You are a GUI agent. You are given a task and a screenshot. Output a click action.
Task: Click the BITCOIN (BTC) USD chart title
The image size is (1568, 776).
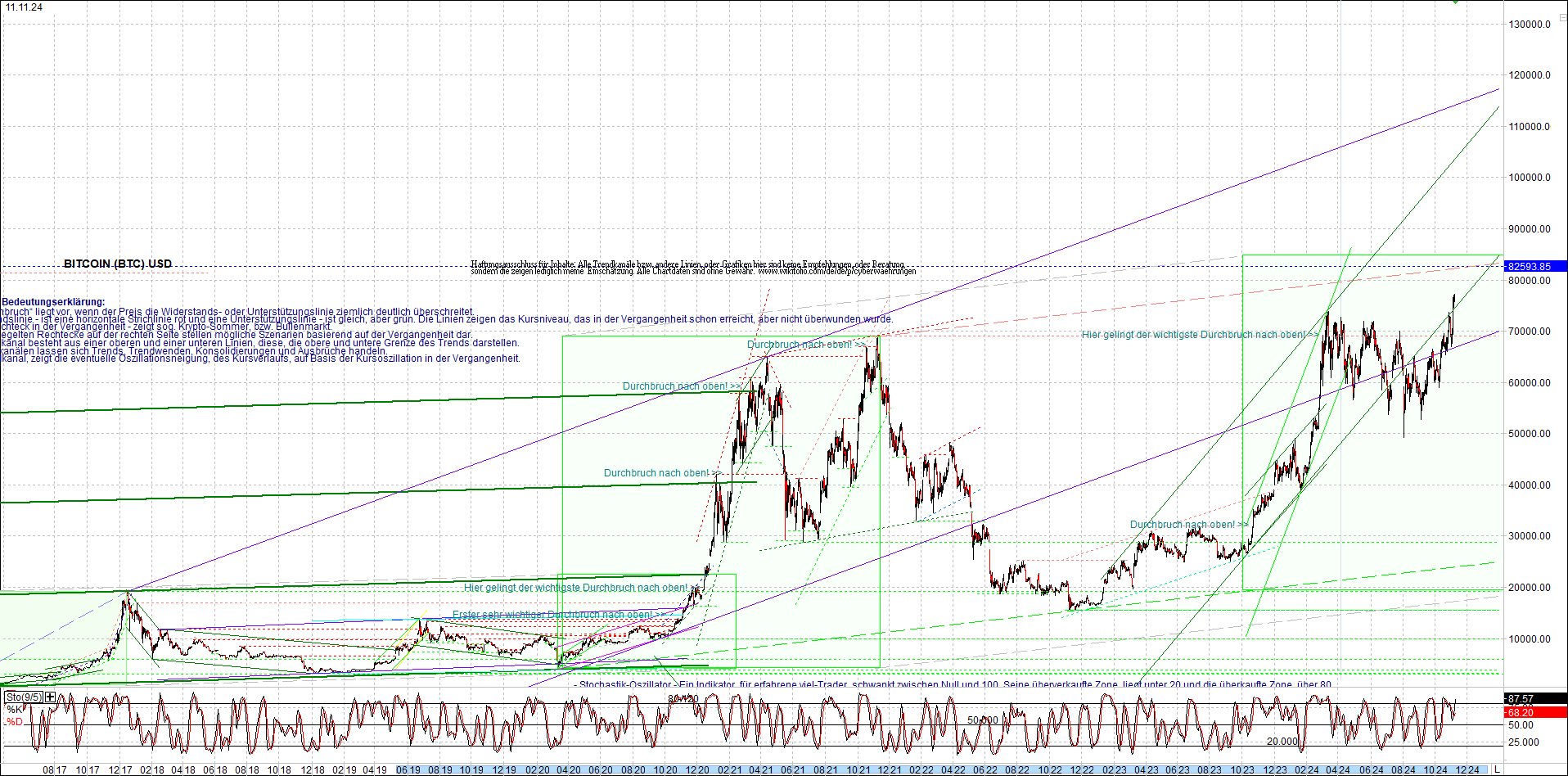point(118,264)
